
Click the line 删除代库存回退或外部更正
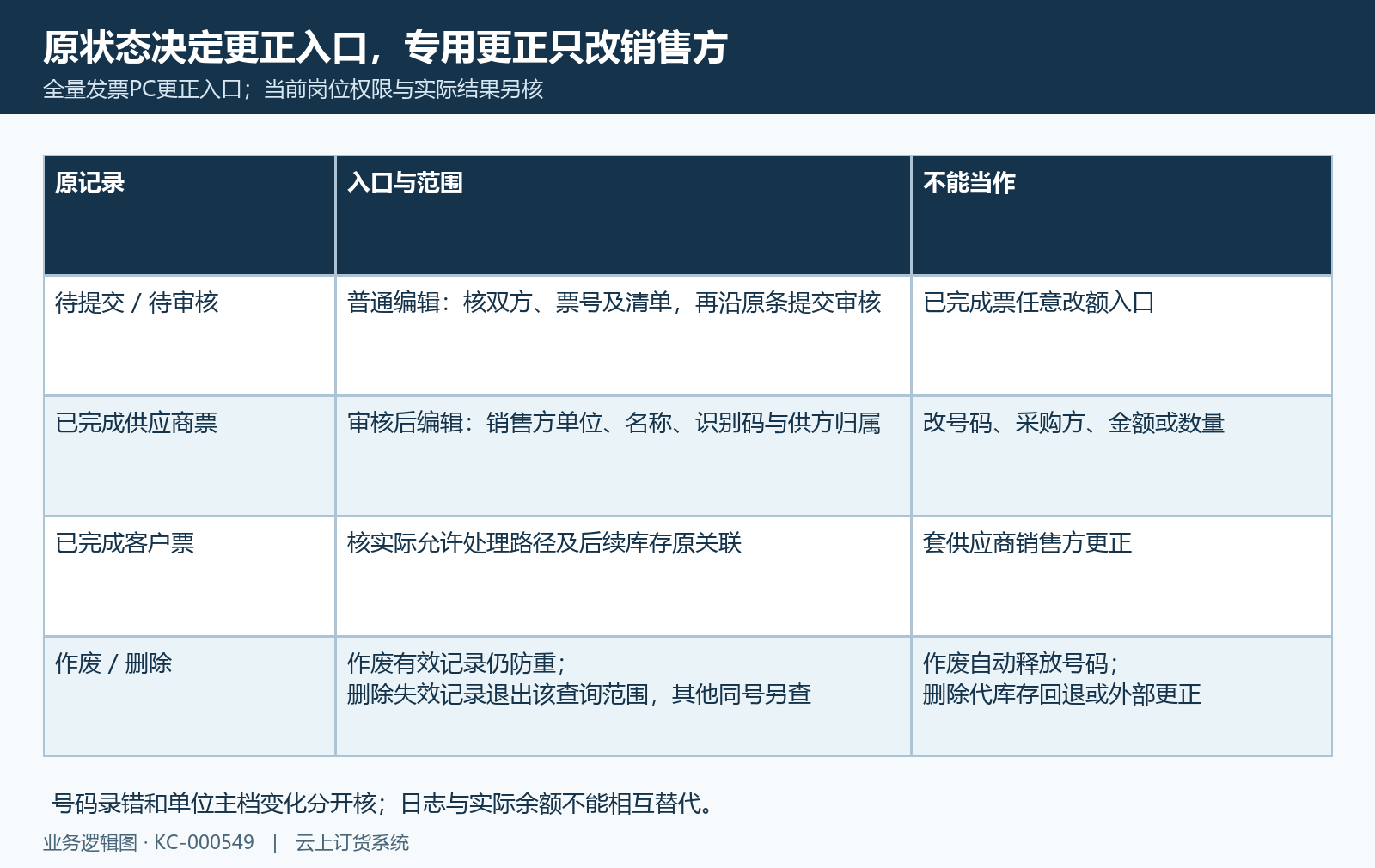point(1062,694)
